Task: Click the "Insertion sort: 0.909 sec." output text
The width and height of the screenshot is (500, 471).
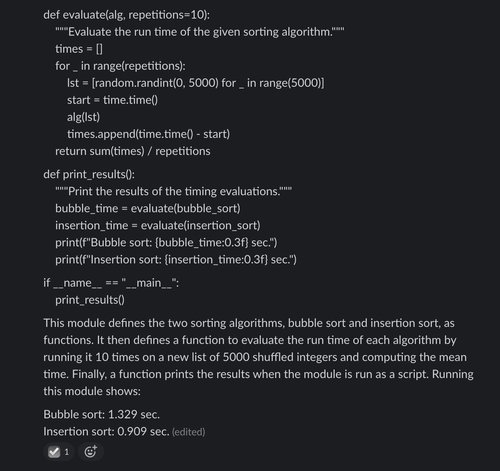Action: coord(106,432)
